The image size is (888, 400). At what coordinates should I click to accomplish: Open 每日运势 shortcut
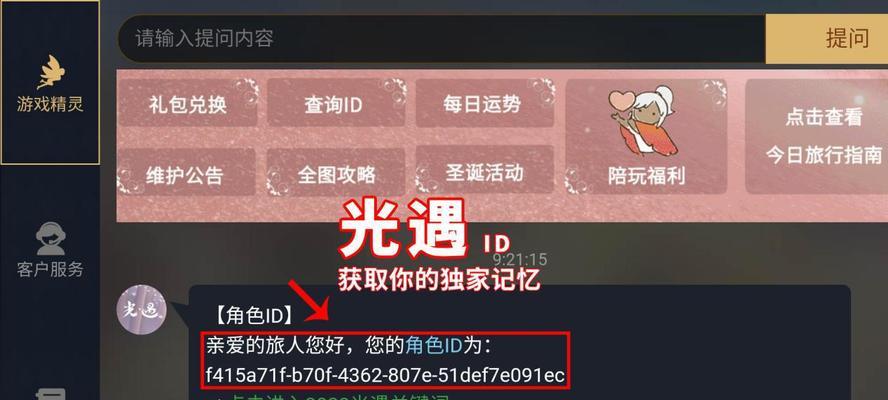(x=484, y=103)
